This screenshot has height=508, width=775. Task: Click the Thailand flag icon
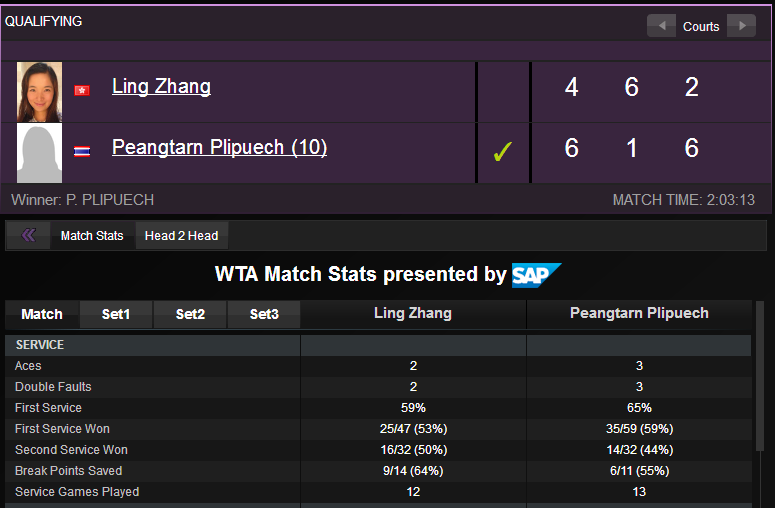click(82, 152)
